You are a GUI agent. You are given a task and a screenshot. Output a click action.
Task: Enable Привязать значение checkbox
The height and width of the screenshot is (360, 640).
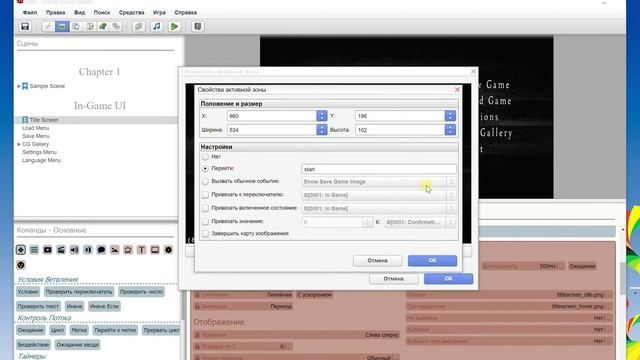coord(205,222)
